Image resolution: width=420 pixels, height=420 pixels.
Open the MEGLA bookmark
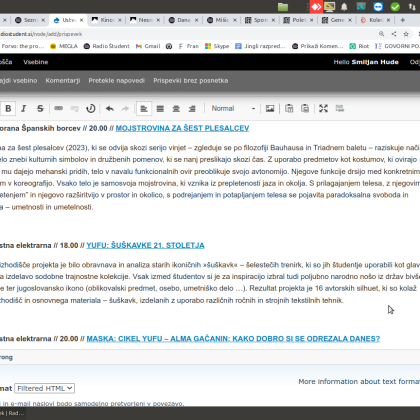64,46
